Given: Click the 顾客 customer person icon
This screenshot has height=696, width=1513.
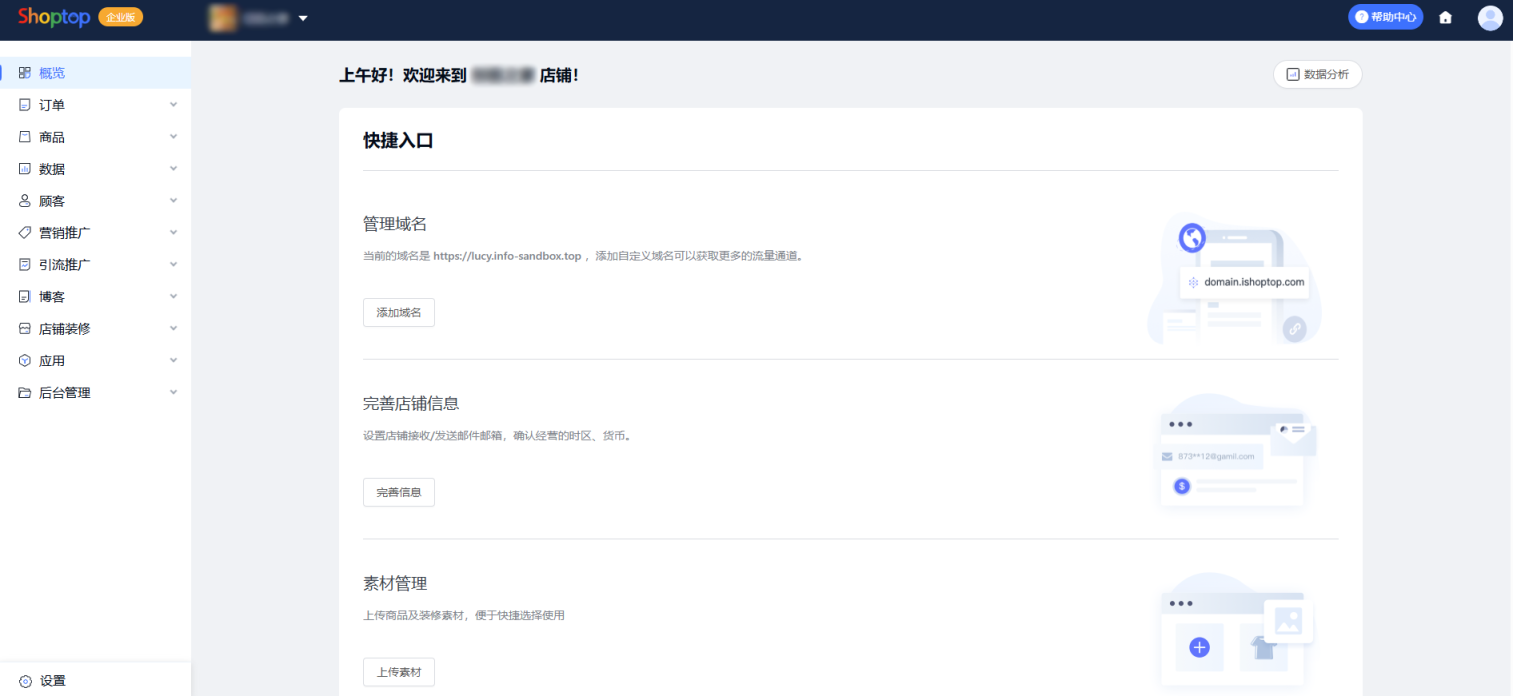Looking at the screenshot, I should click(x=25, y=201).
